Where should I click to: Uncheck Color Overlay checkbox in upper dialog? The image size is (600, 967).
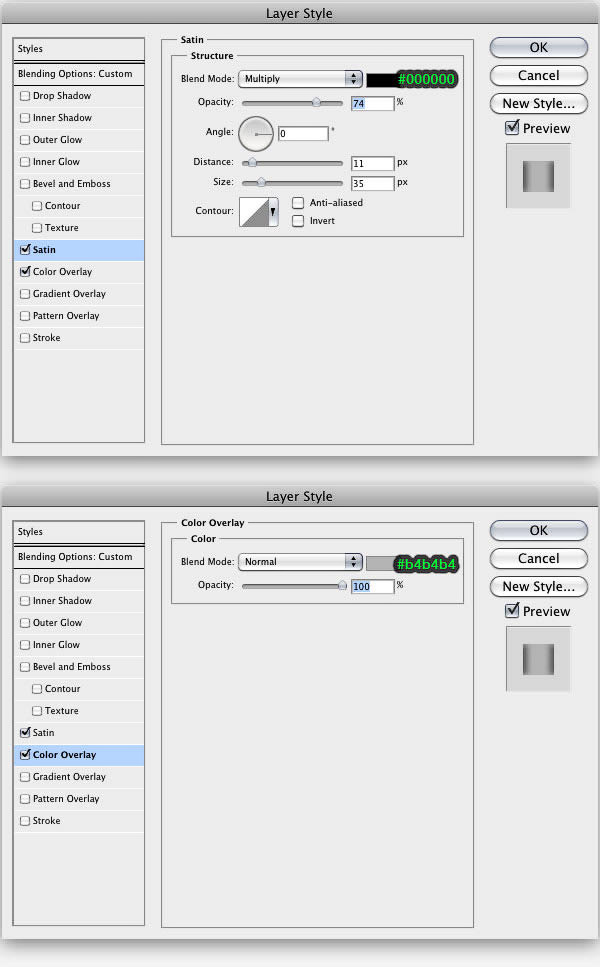(25, 271)
